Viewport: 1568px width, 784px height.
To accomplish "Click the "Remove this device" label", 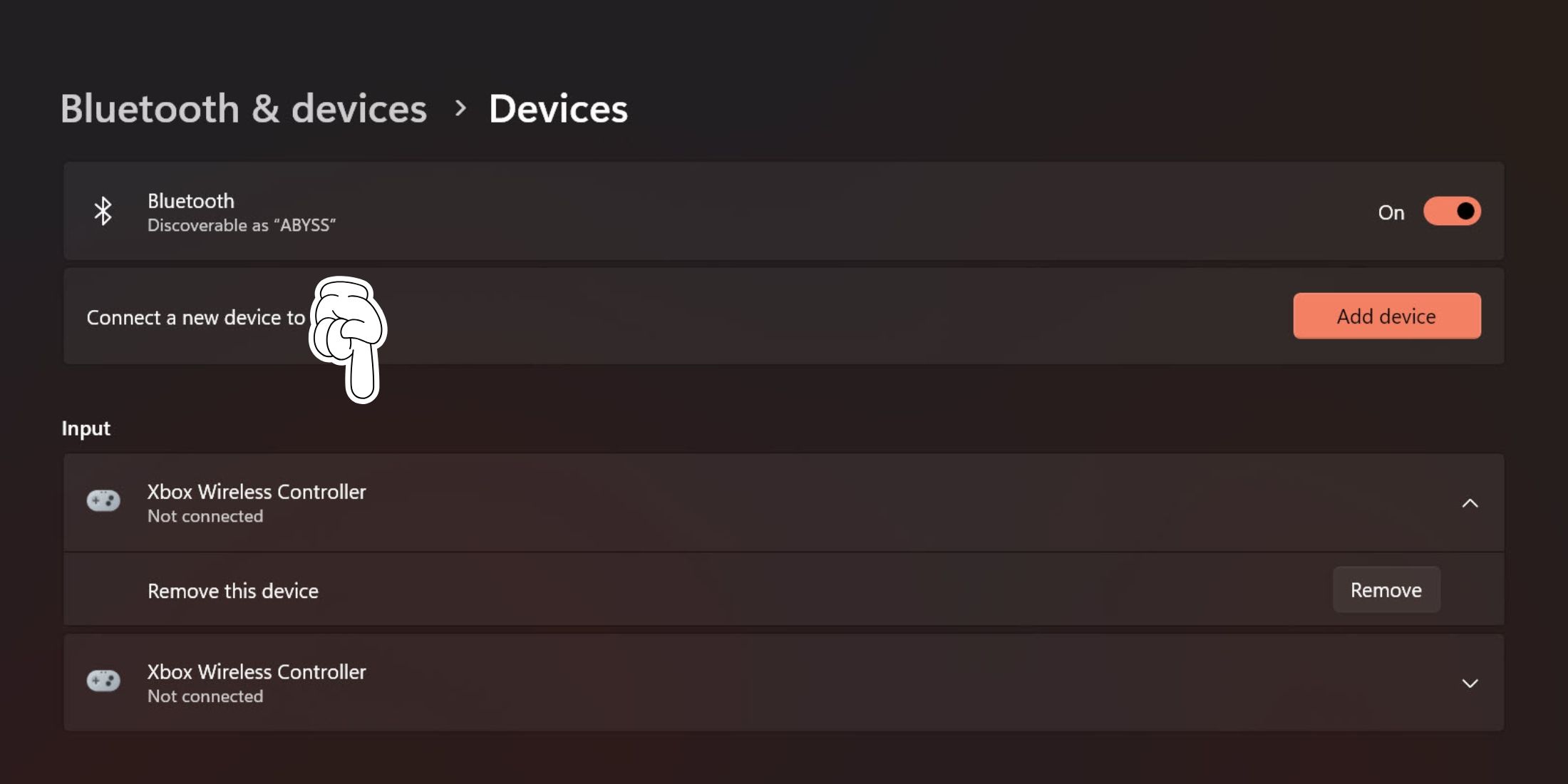I will coord(232,591).
